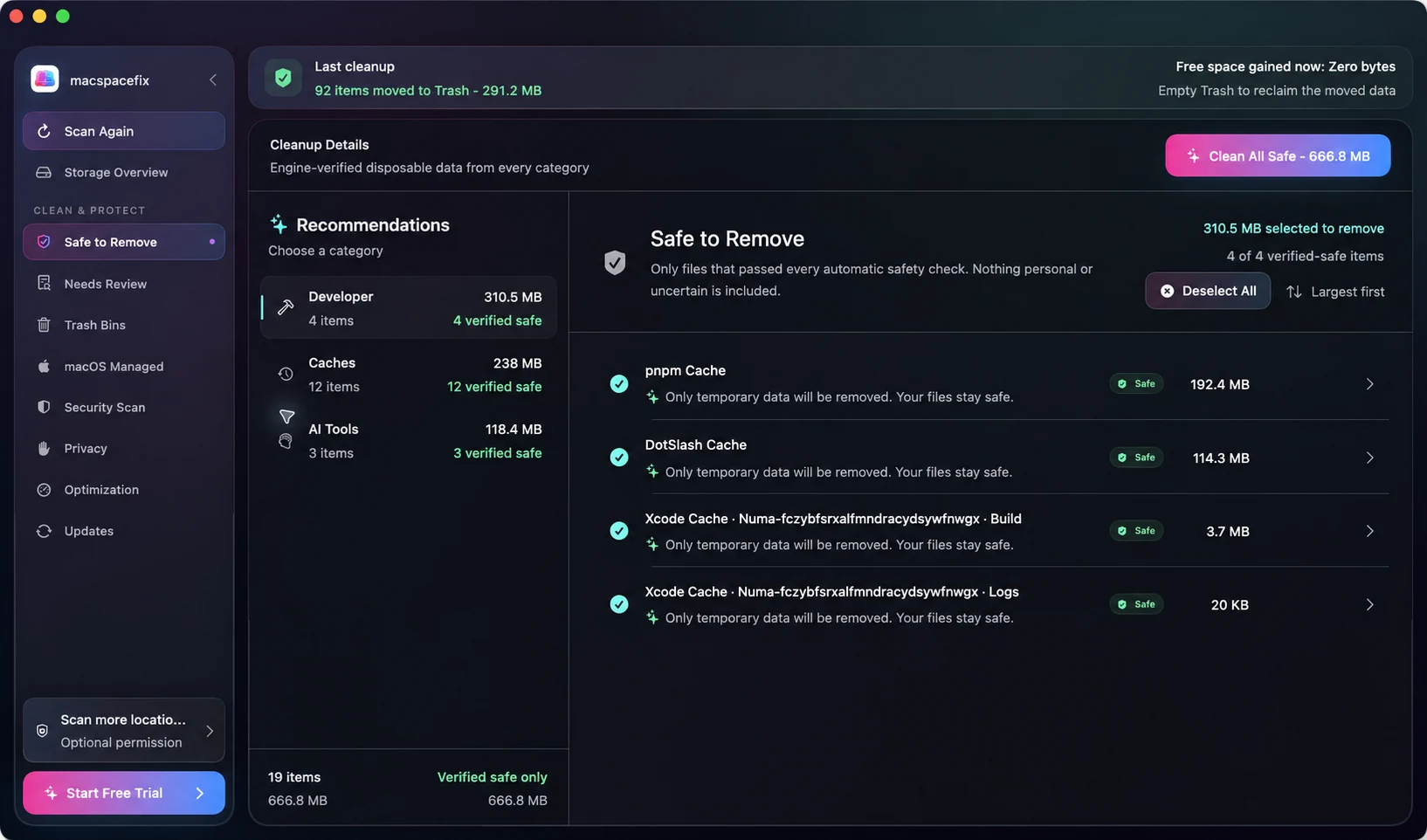Go to Trash Bins
Image resolution: width=1427 pixels, height=840 pixels.
(x=124, y=325)
